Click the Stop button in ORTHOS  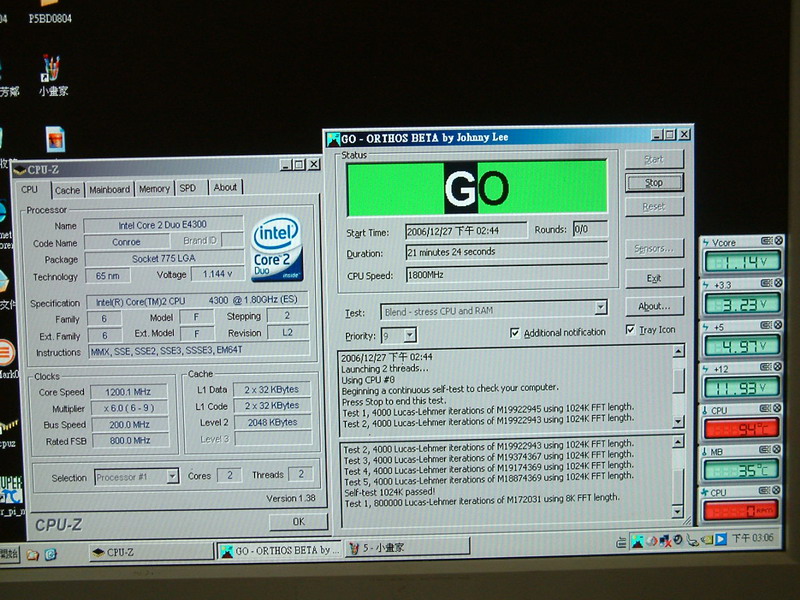tap(654, 183)
